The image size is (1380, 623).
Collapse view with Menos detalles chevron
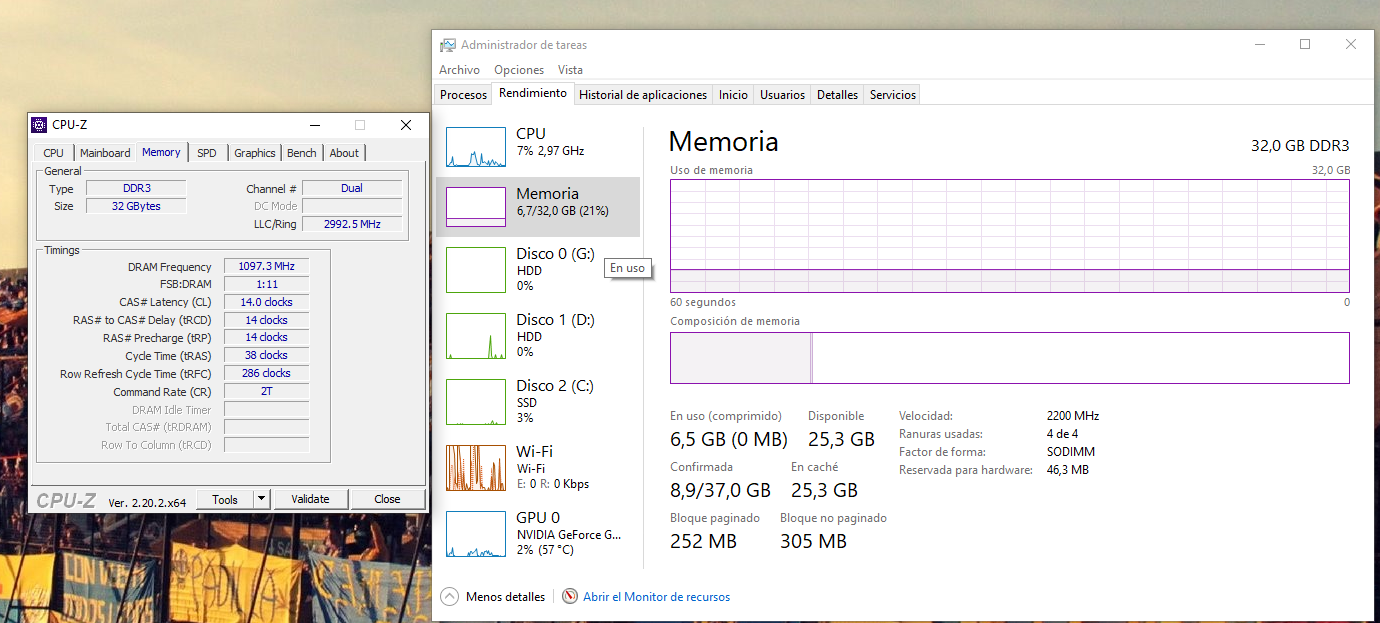tap(449, 596)
